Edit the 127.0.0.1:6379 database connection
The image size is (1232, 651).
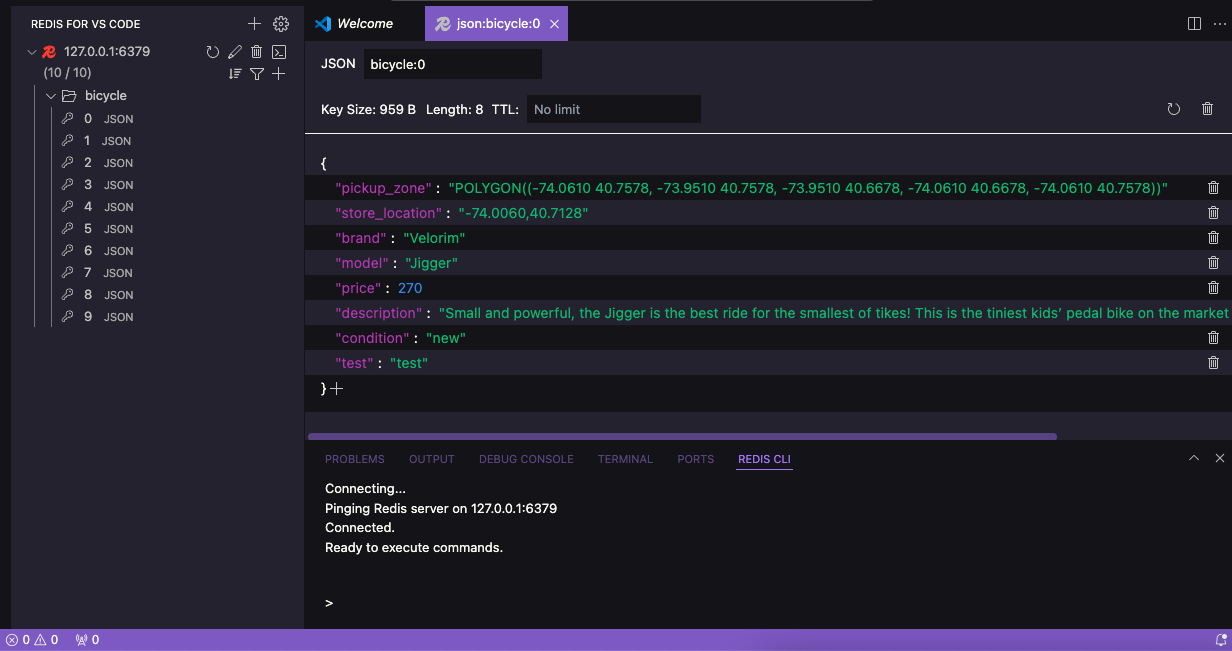point(235,52)
